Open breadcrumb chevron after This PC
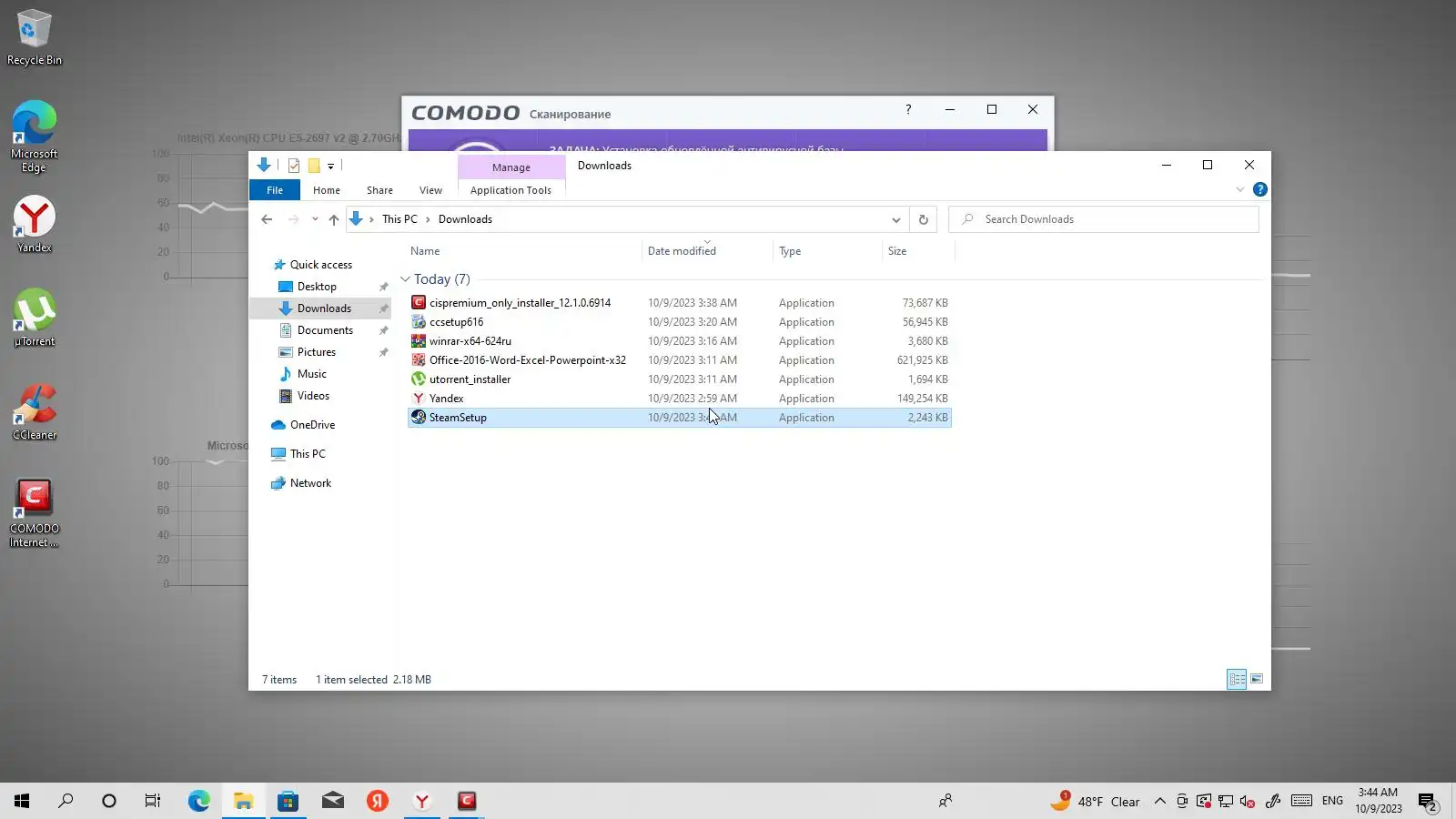Image resolution: width=1456 pixels, height=819 pixels. click(x=428, y=219)
